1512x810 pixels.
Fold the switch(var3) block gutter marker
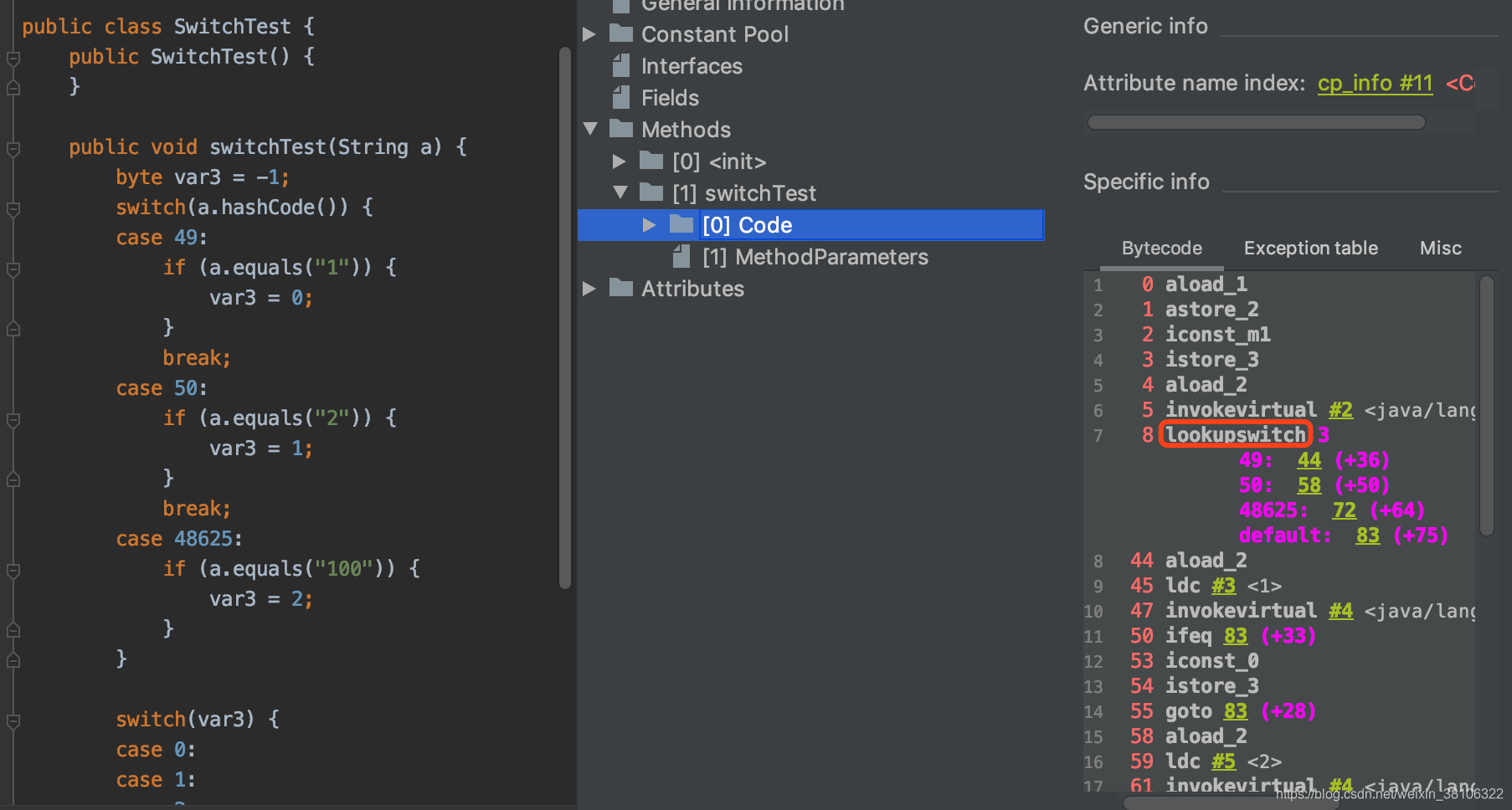tap(13, 720)
